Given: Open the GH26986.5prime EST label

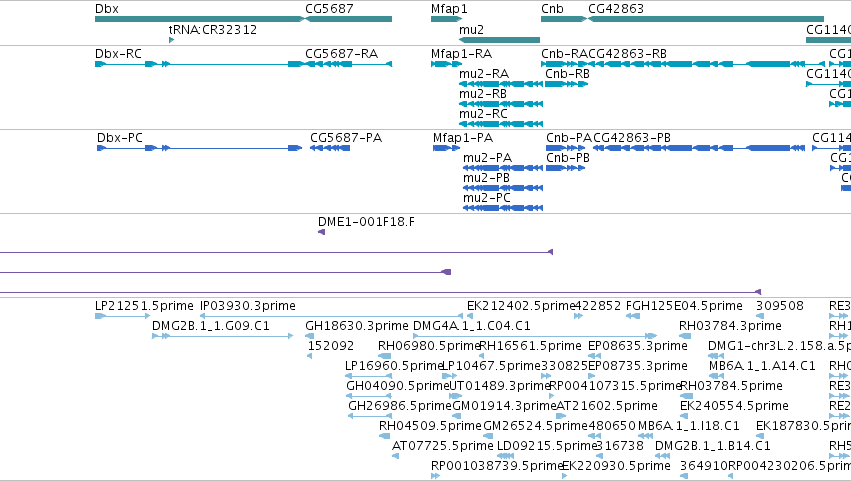Looking at the screenshot, I should tap(400, 407).
